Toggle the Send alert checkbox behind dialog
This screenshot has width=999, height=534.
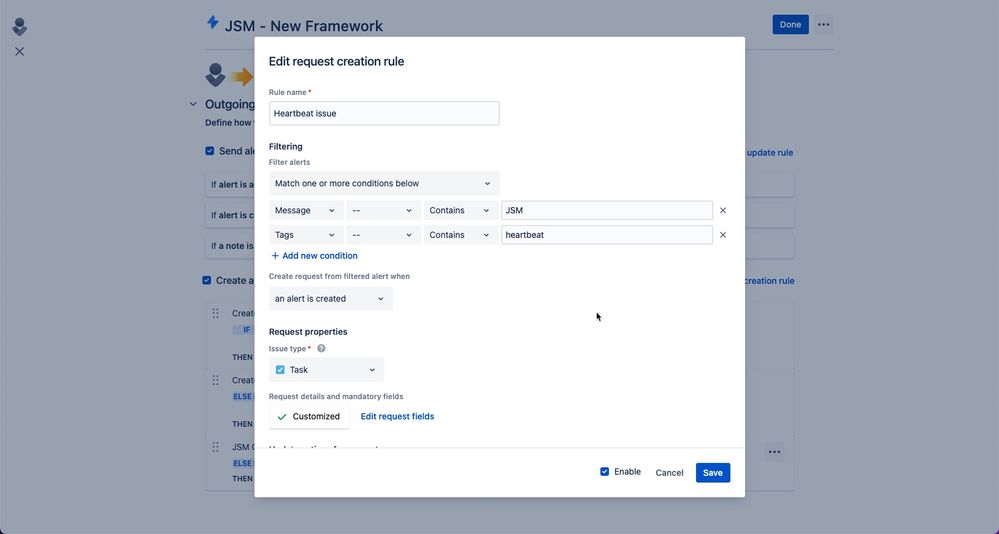tap(210, 151)
